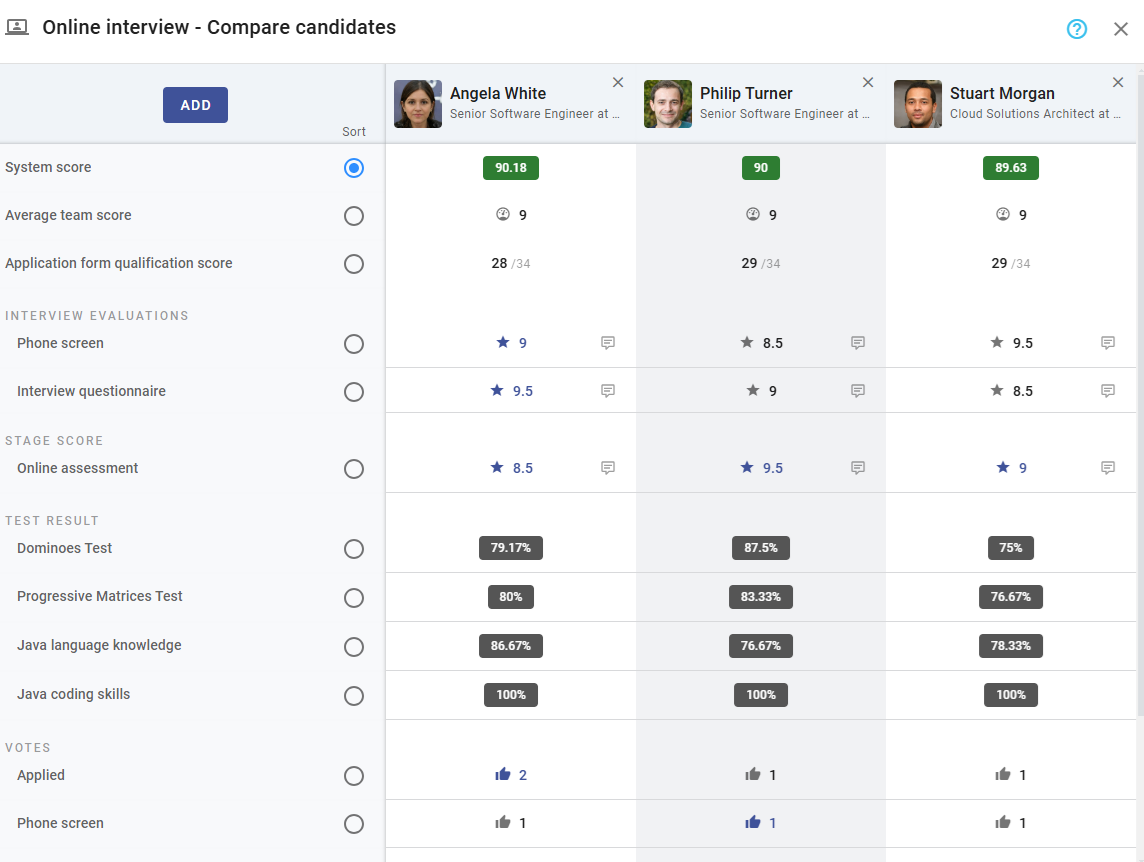
Task: Select the Java coding skills sort option
Action: (x=354, y=696)
